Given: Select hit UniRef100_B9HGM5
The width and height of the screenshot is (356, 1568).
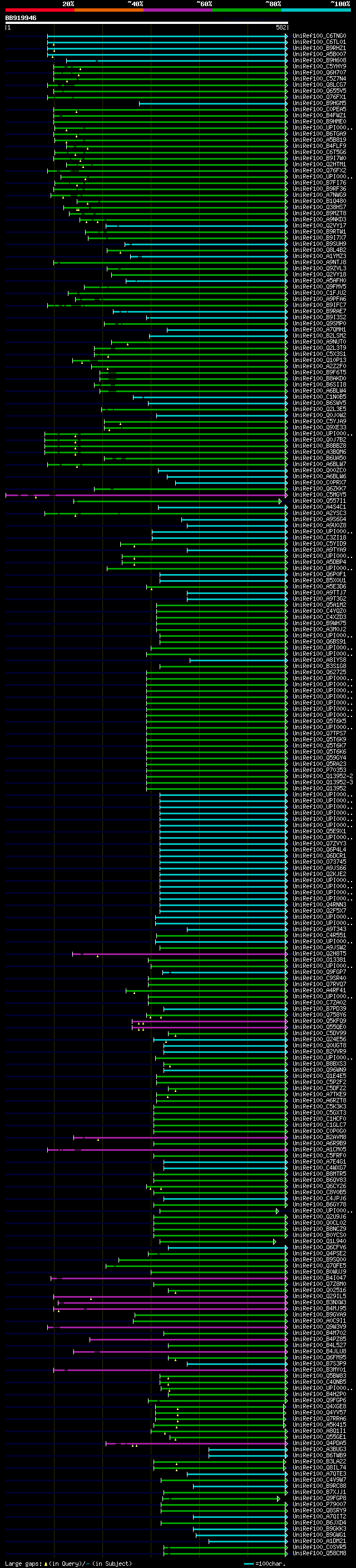Looking at the screenshot, I should (x=319, y=103).
